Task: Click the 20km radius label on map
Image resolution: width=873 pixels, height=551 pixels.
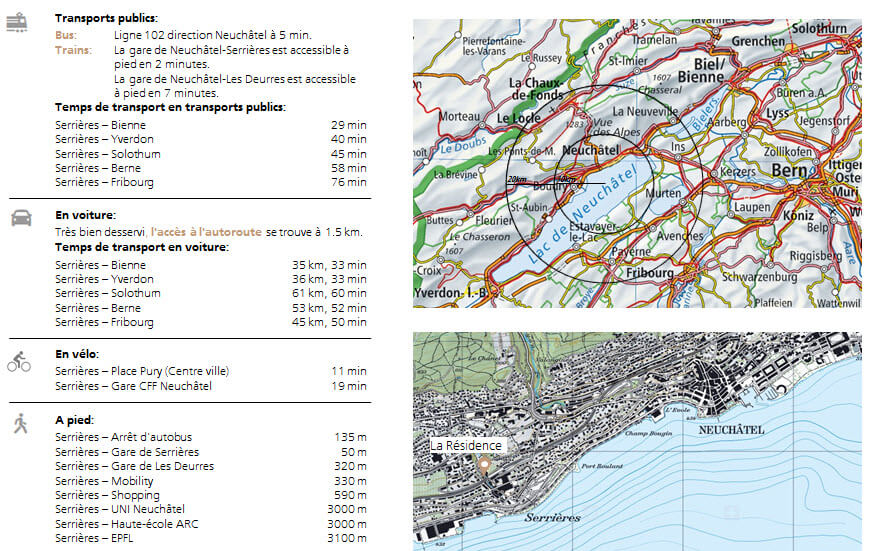Action: pyautogui.click(x=517, y=179)
